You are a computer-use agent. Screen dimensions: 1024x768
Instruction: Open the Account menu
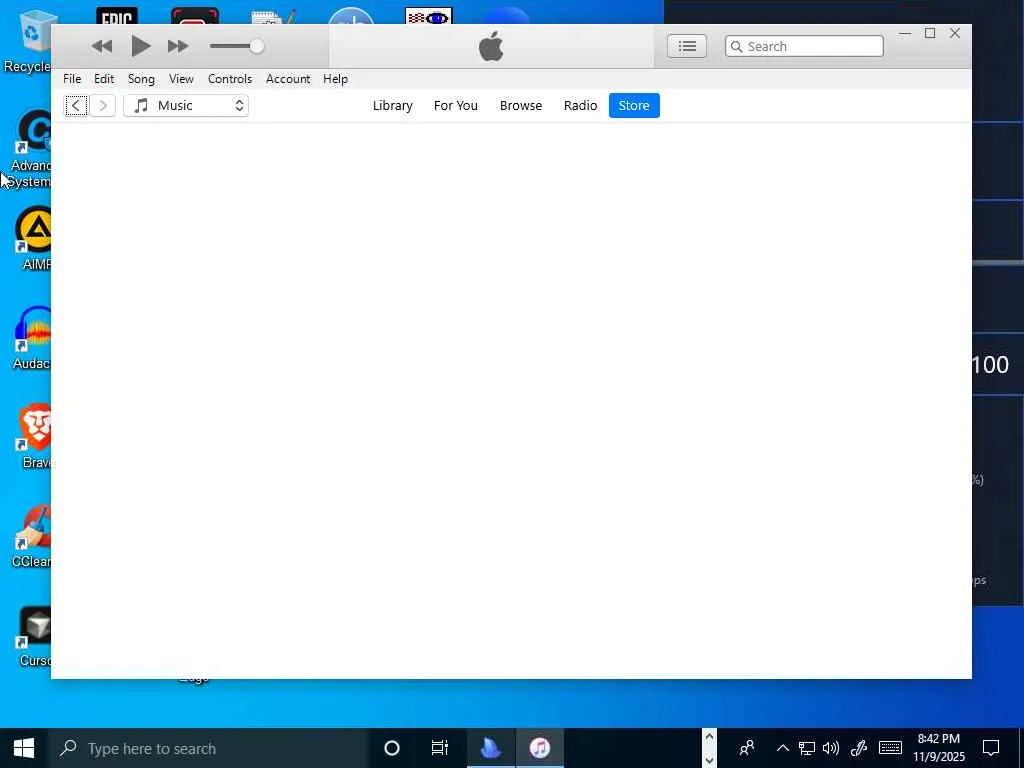[x=288, y=79]
